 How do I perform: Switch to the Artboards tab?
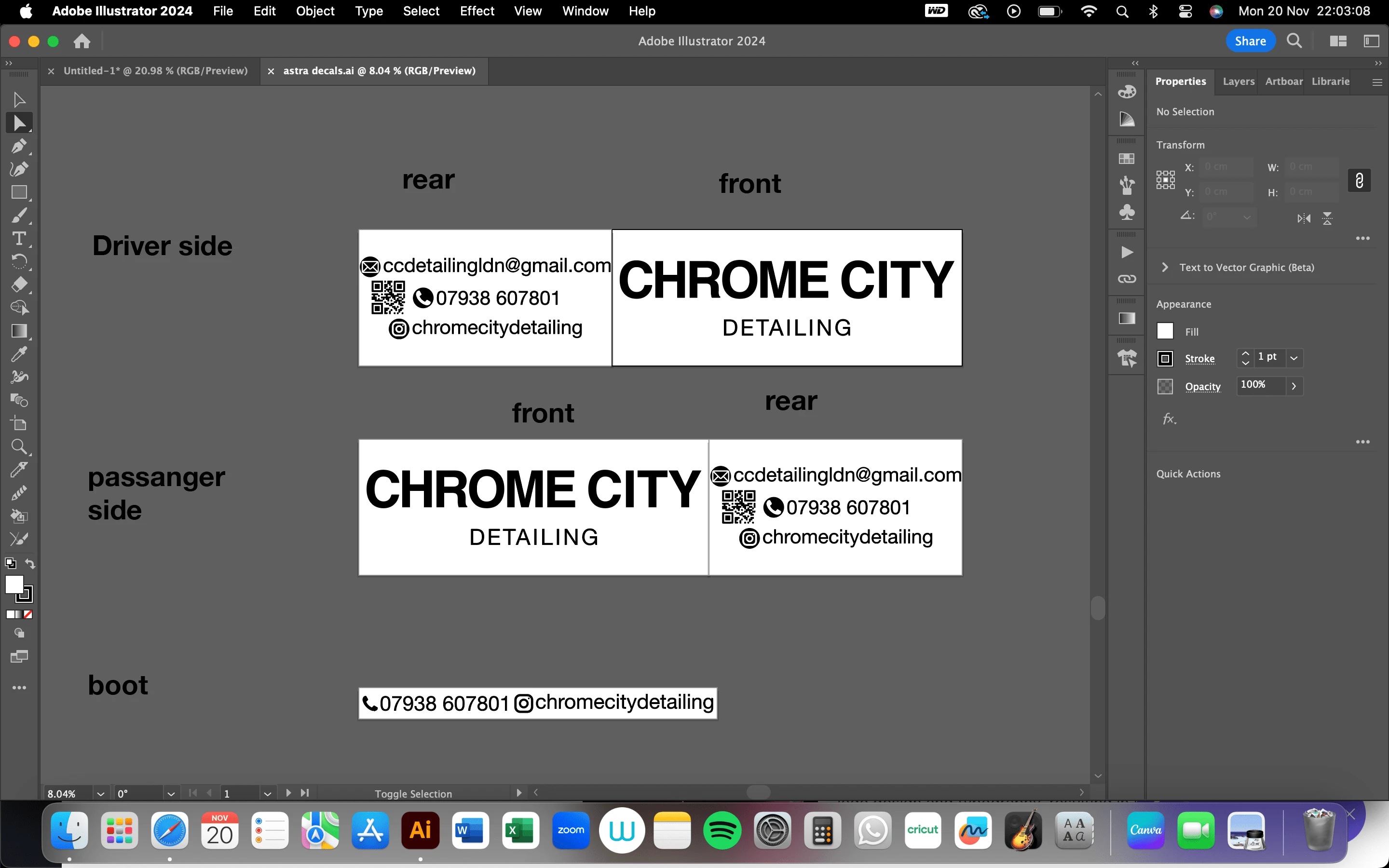coord(1283,81)
